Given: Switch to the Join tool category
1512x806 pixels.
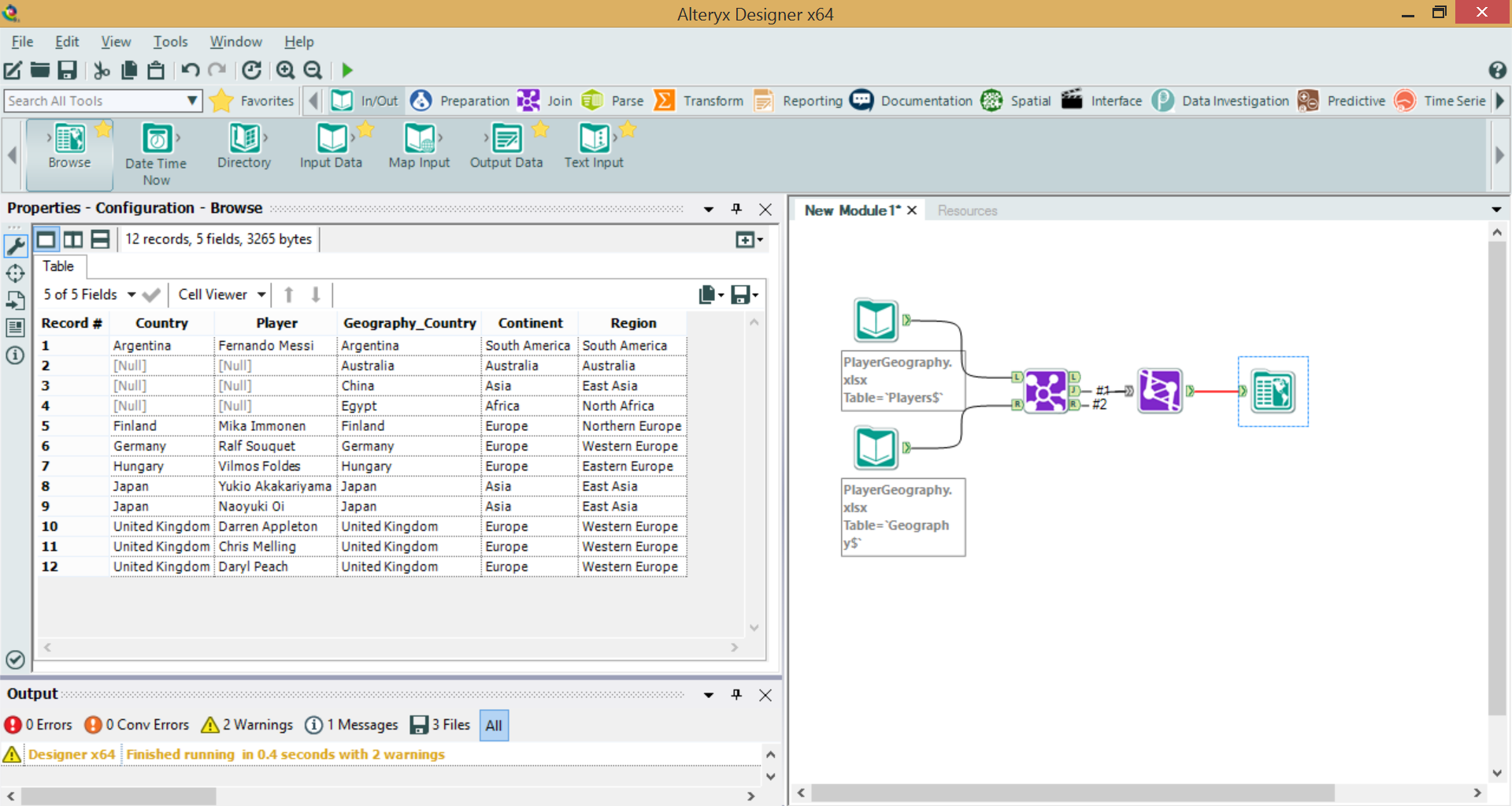Looking at the screenshot, I should click(x=545, y=101).
